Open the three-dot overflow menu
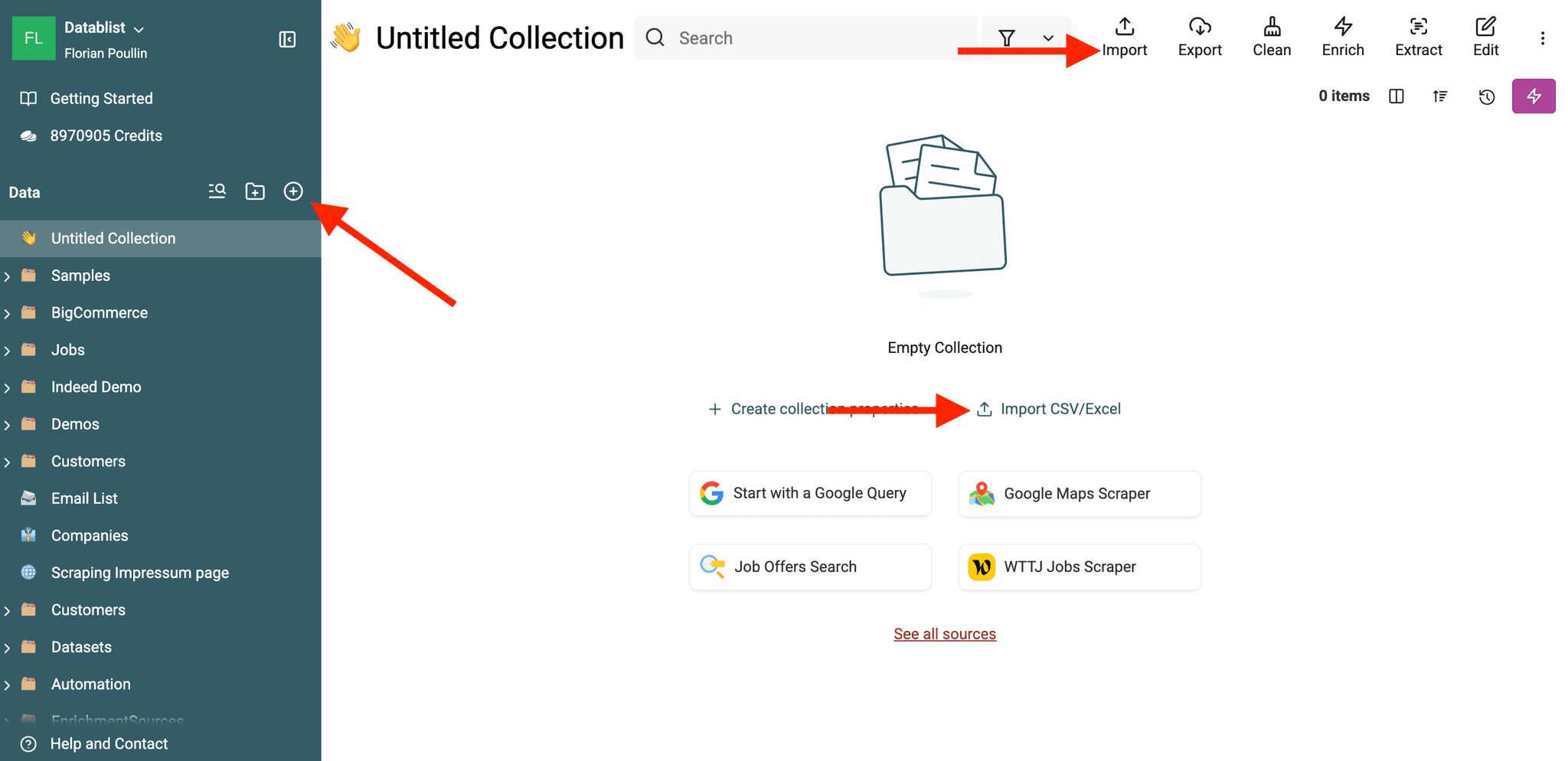This screenshot has width=1568, height=761. pos(1543,38)
